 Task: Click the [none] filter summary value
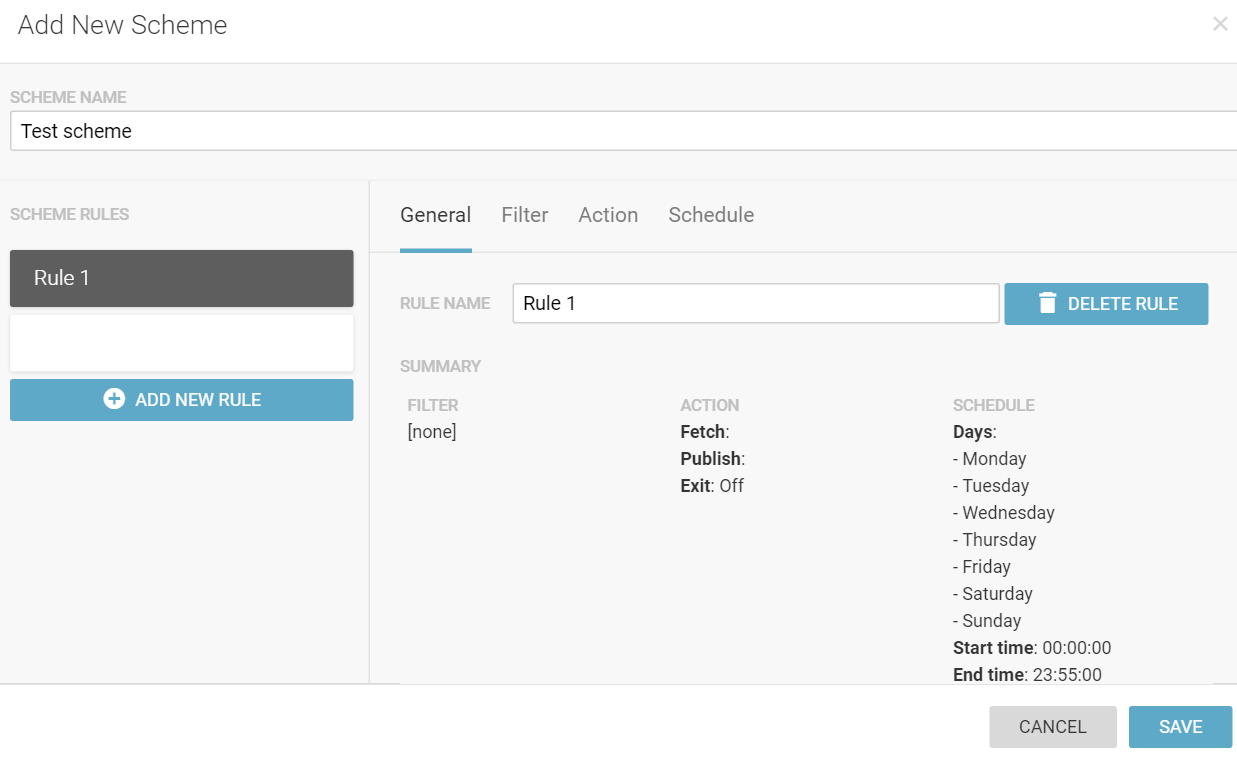[432, 432]
